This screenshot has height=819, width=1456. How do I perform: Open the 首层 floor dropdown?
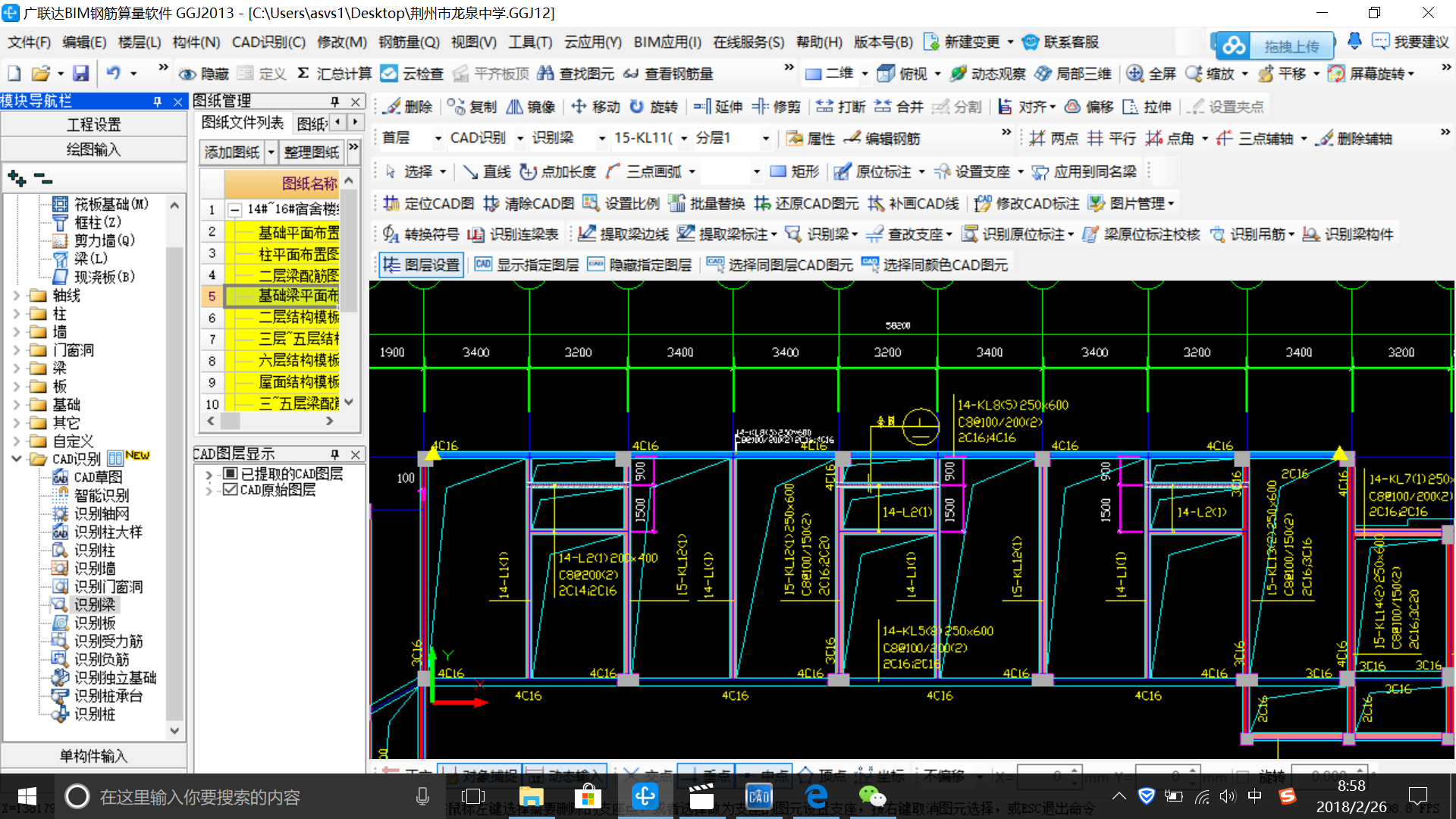pyautogui.click(x=438, y=139)
